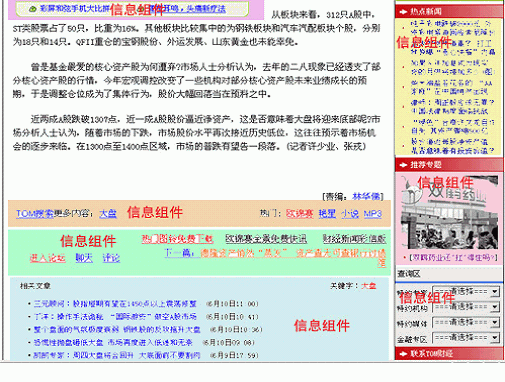Expand the 特约媒体 select box
This screenshot has width=505, height=382.
coord(466,323)
